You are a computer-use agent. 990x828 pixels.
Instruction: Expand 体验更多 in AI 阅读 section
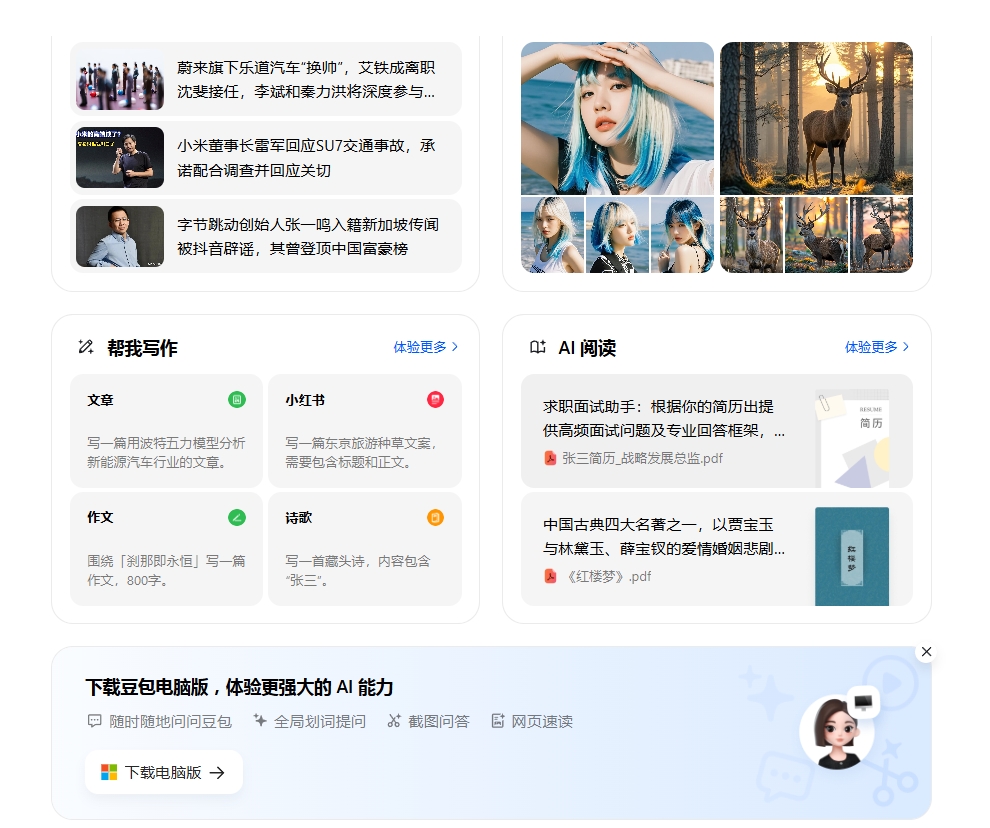pyautogui.click(x=877, y=347)
